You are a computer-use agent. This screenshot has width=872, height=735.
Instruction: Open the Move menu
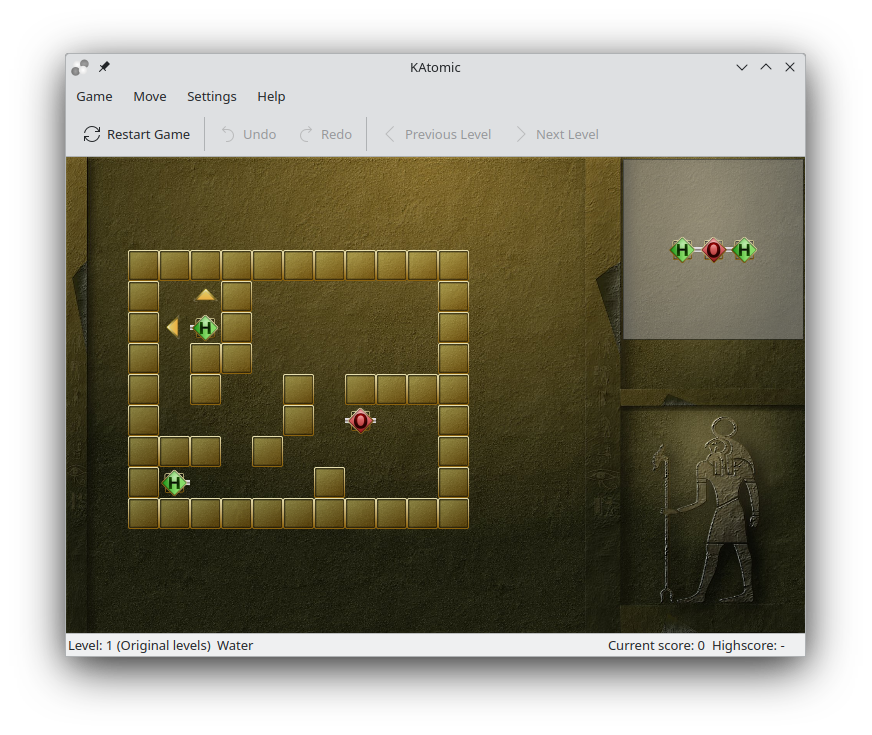click(x=150, y=97)
